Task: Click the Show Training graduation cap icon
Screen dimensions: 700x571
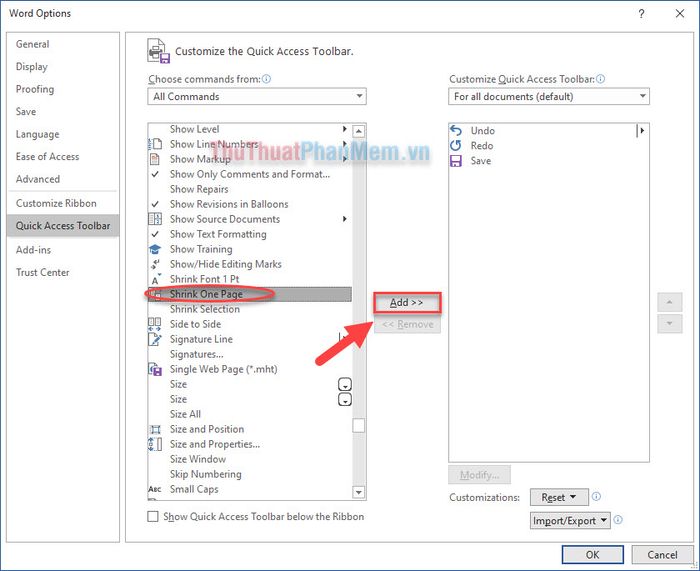Action: coord(154,249)
